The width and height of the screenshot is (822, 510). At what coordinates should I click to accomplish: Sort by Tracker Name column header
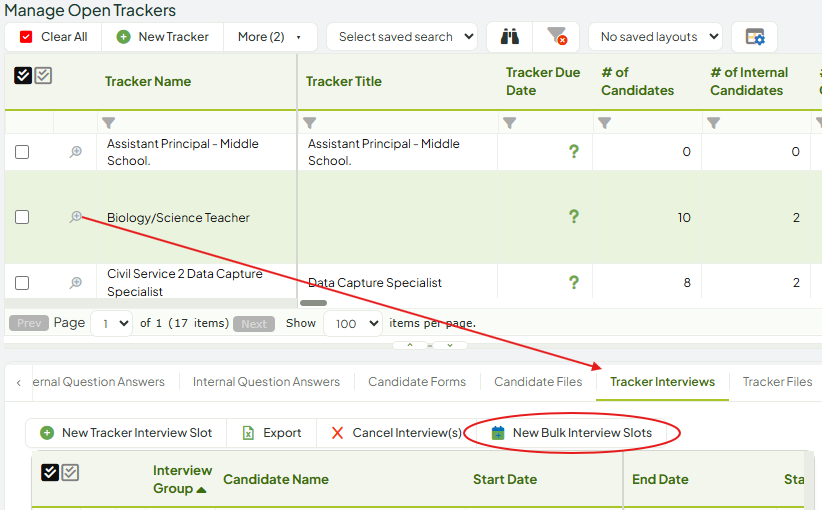[148, 81]
